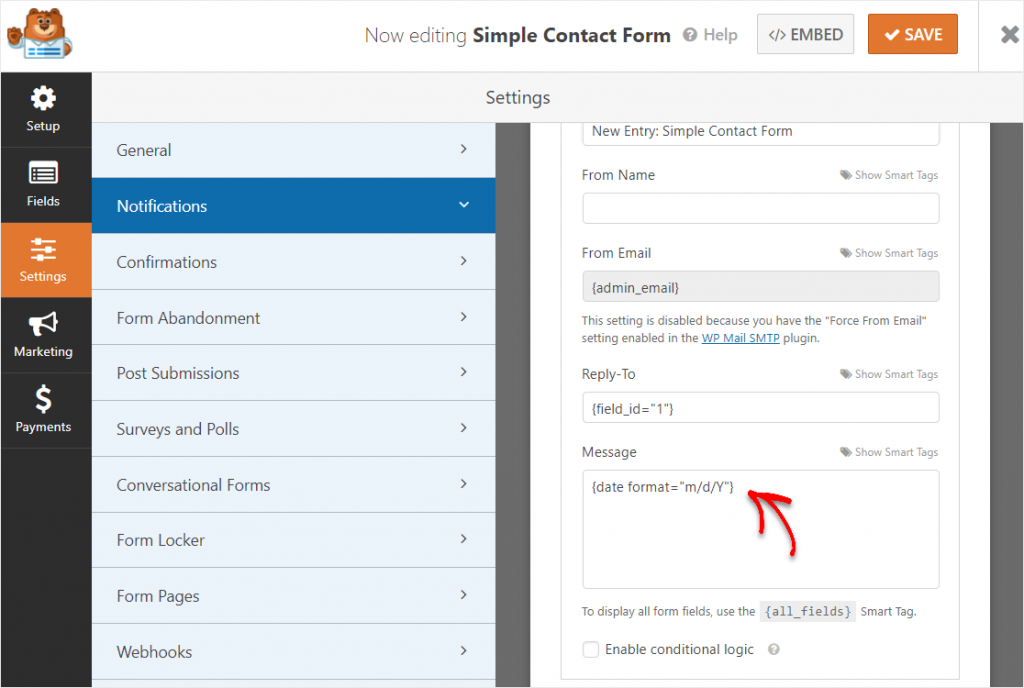The height and width of the screenshot is (688, 1024).
Task: Click into the Reply-To input field
Action: point(760,407)
